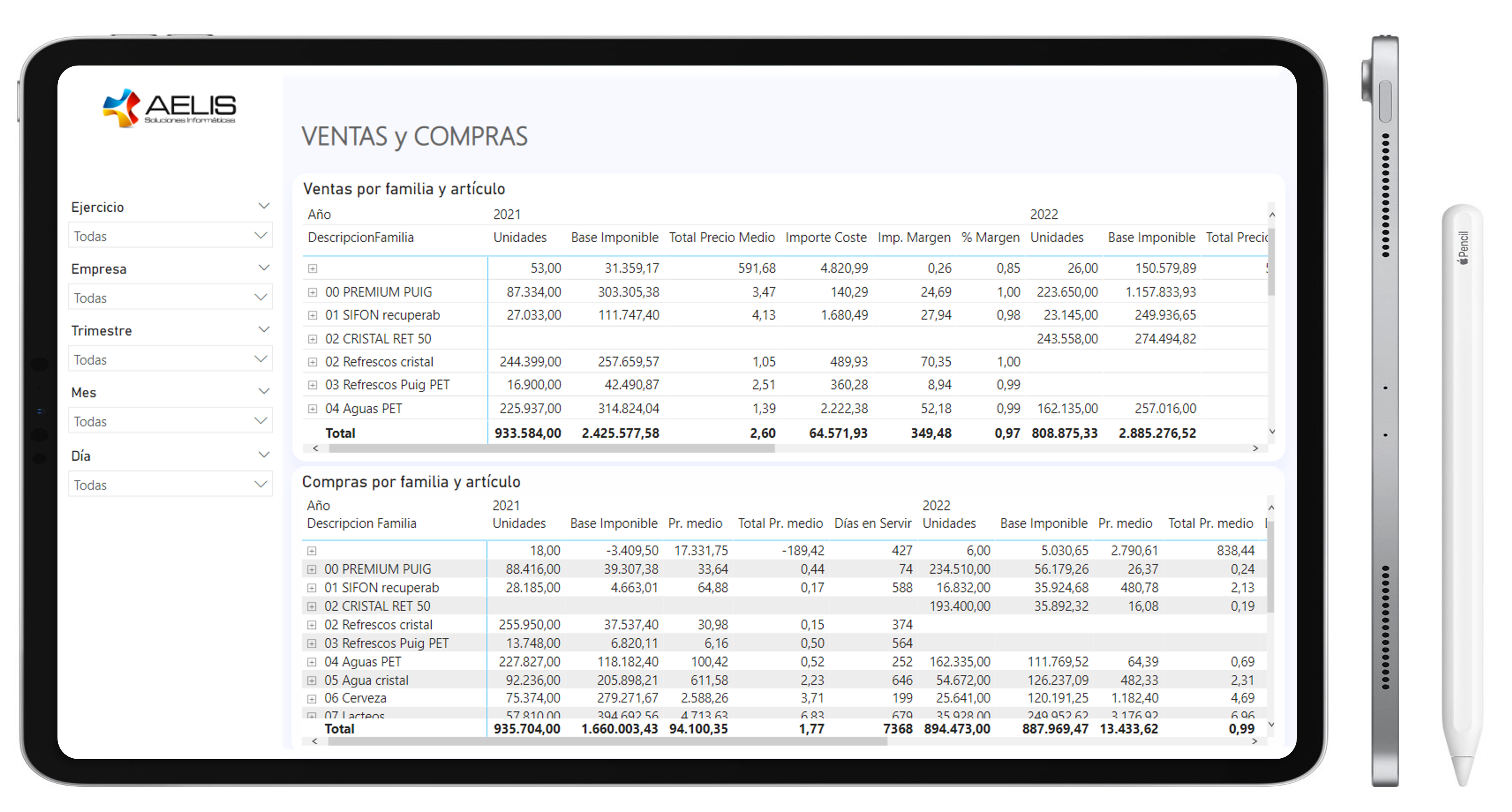Expand 00 PREMIUM PUIG row in Compras table

coord(312,569)
